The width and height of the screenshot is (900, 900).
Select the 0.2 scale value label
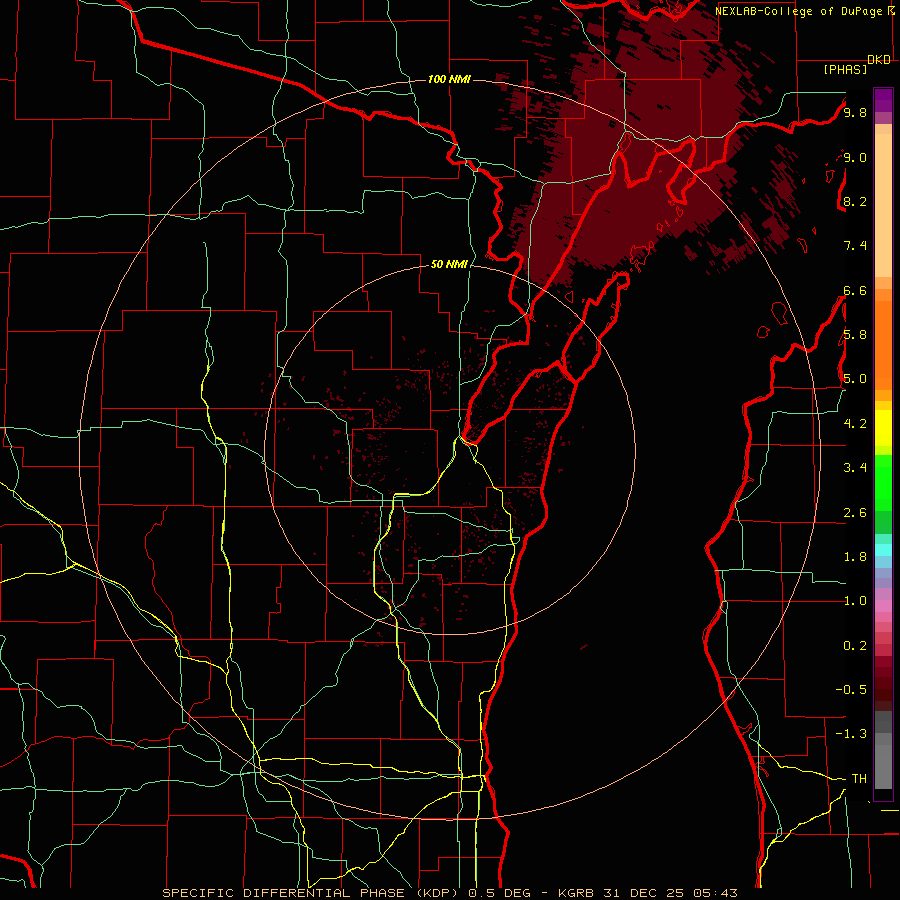855,645
